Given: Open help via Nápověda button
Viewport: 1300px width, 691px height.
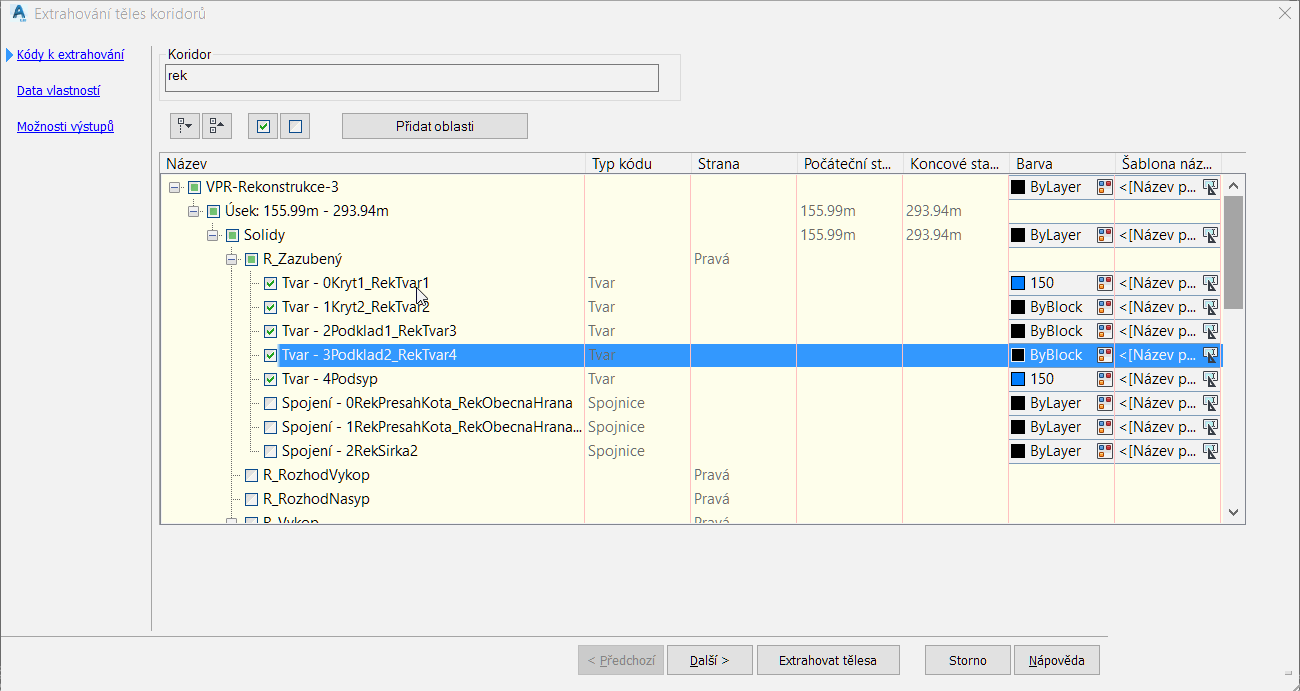Looking at the screenshot, I should 1057,660.
